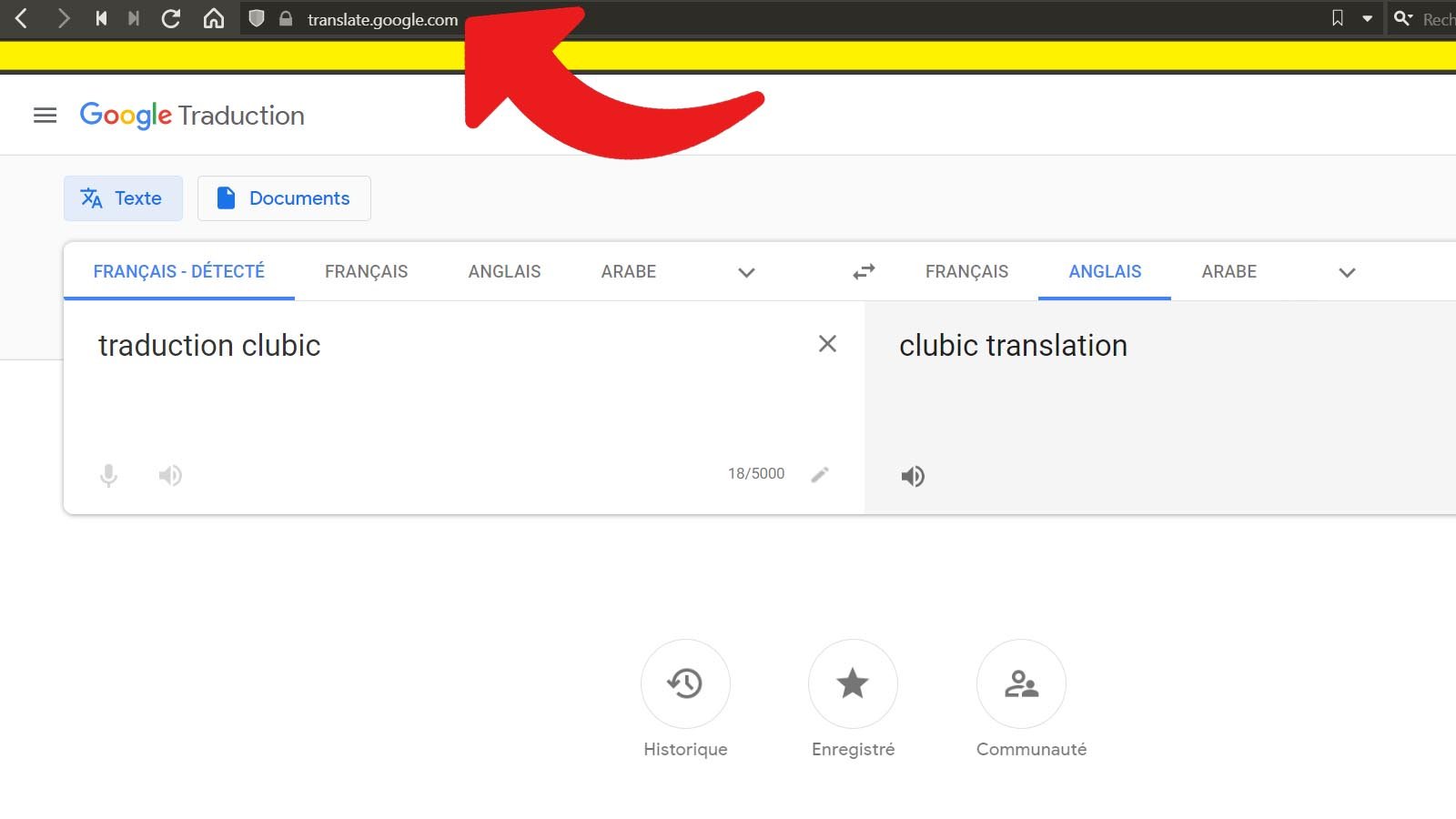Set source language to Anglais

pos(504,271)
